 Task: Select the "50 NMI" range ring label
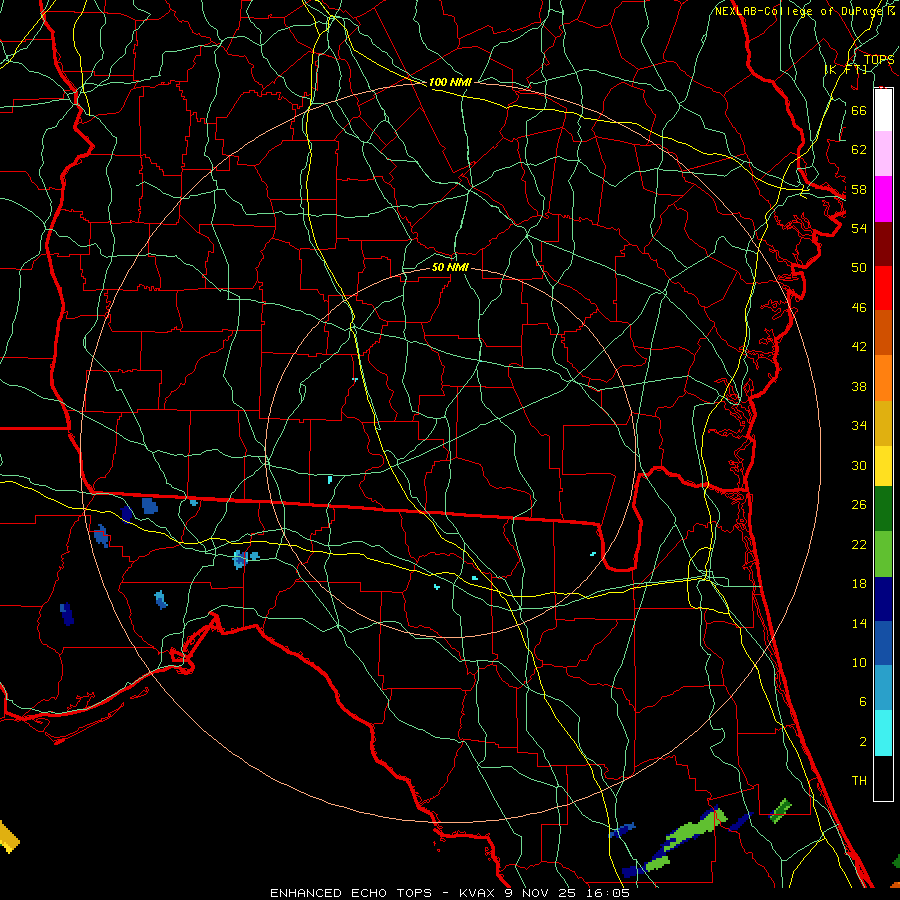450,268
